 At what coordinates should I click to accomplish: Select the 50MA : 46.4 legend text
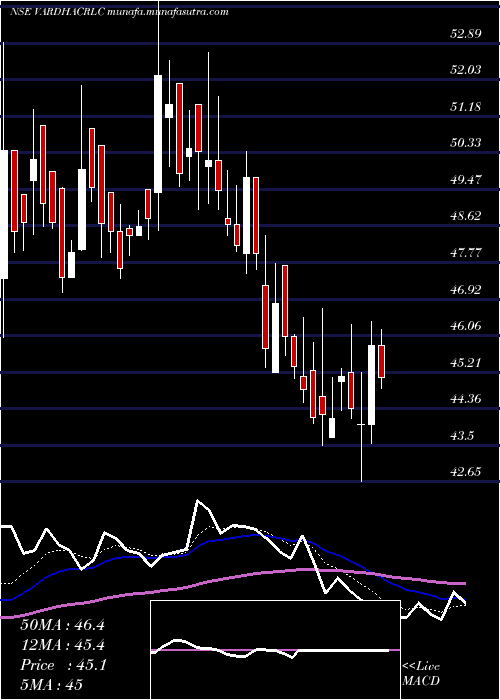(x=62, y=625)
